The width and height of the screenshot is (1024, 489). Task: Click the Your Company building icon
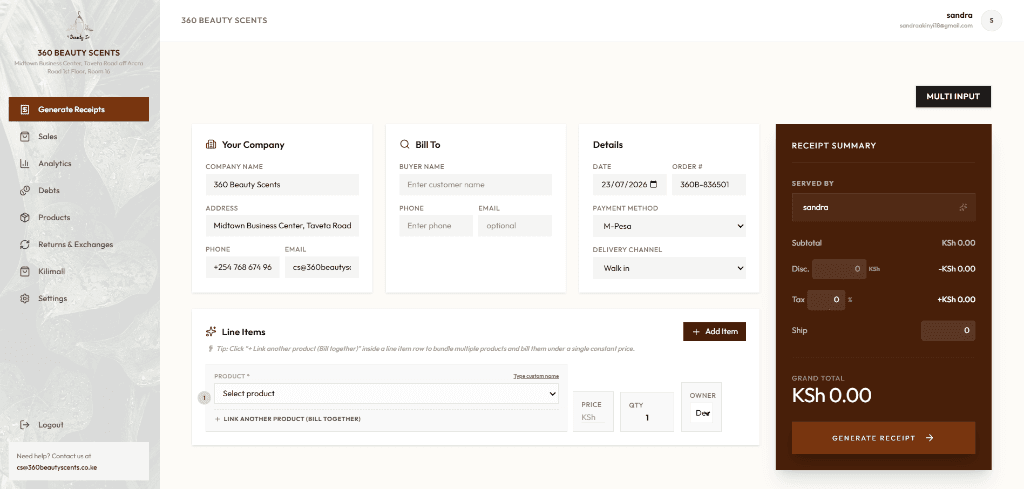click(x=211, y=144)
